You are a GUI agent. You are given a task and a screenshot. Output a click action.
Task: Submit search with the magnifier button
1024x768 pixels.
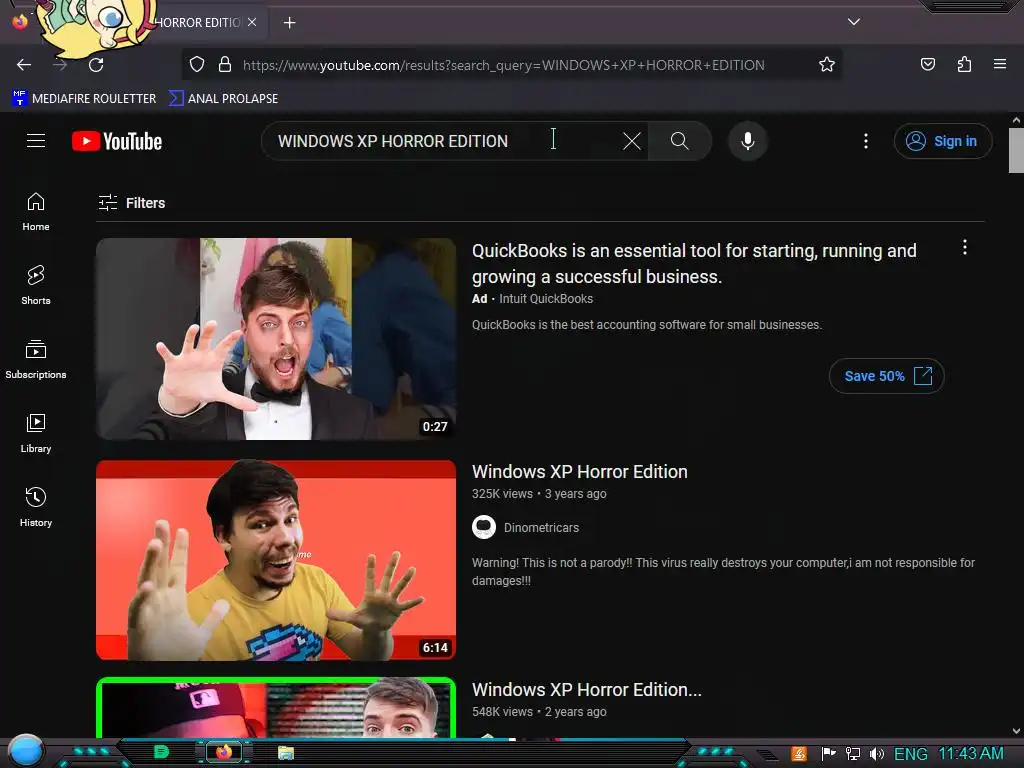pos(679,141)
